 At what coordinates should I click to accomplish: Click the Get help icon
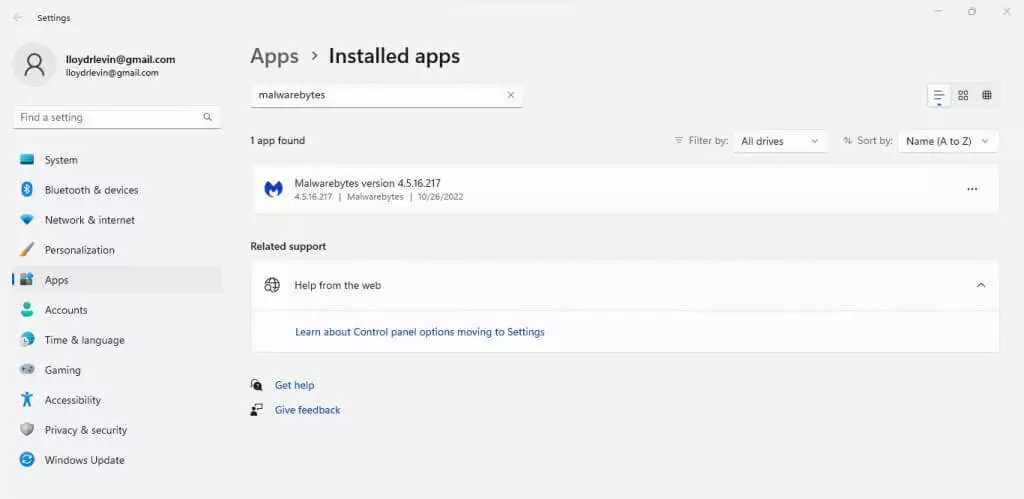coord(257,385)
